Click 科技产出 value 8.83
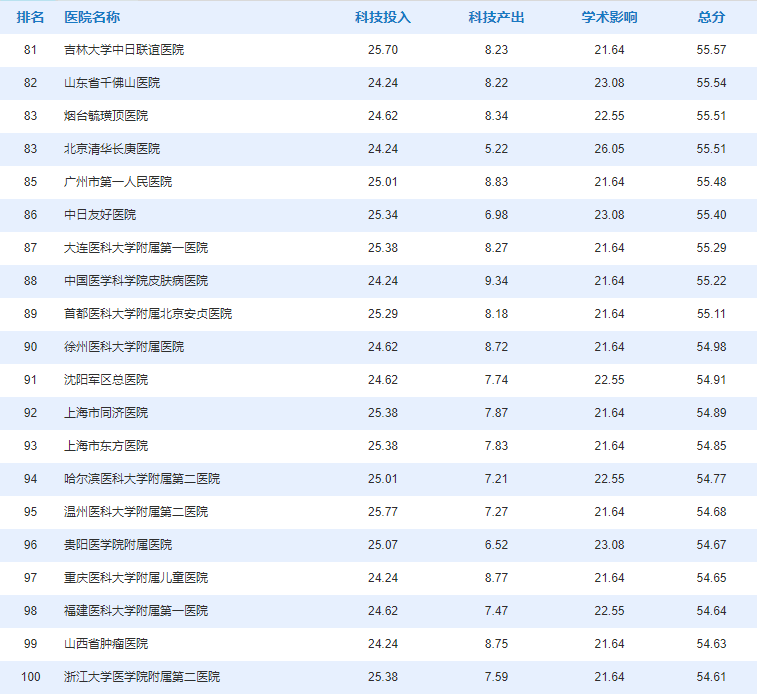Viewport: 757px width, 694px height. [x=496, y=181]
